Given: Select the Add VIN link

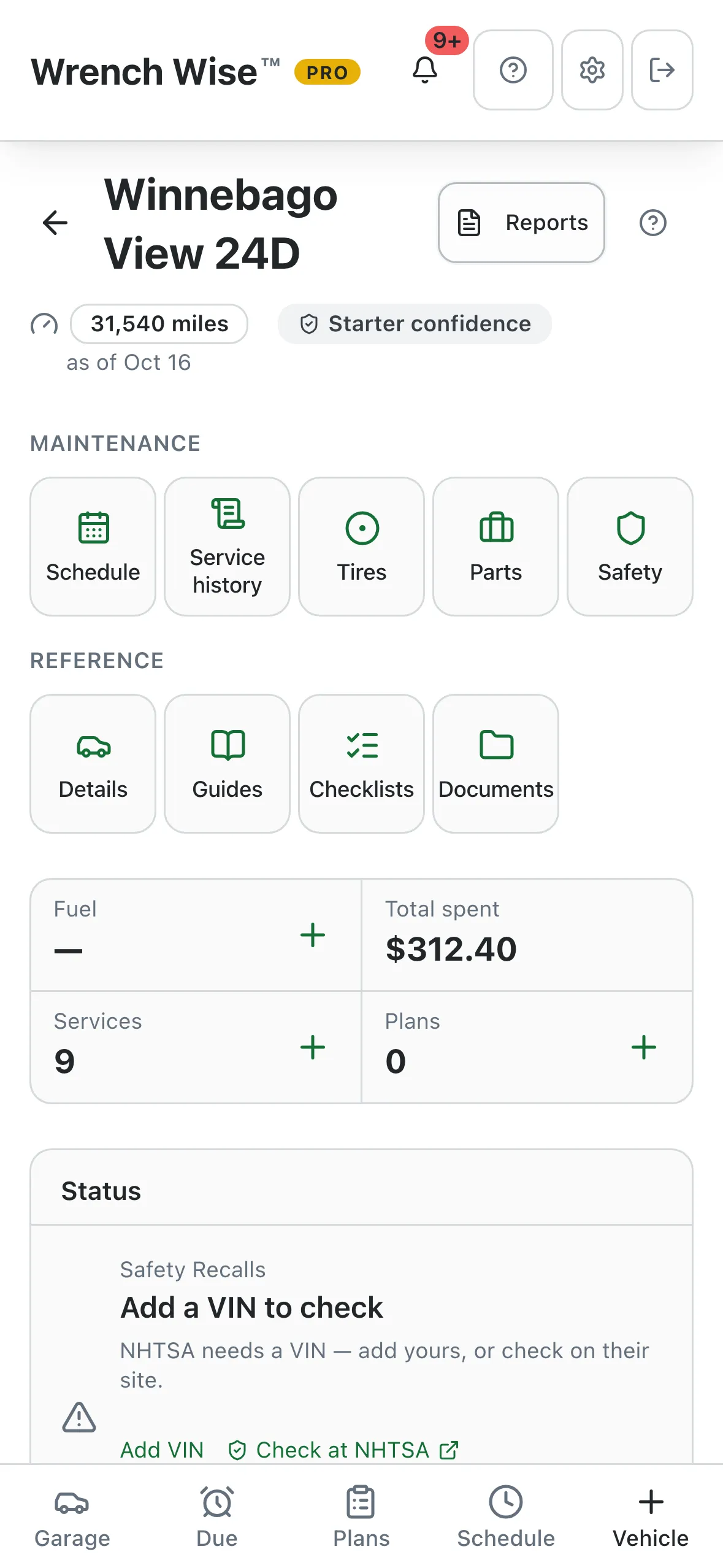Looking at the screenshot, I should tap(162, 1450).
